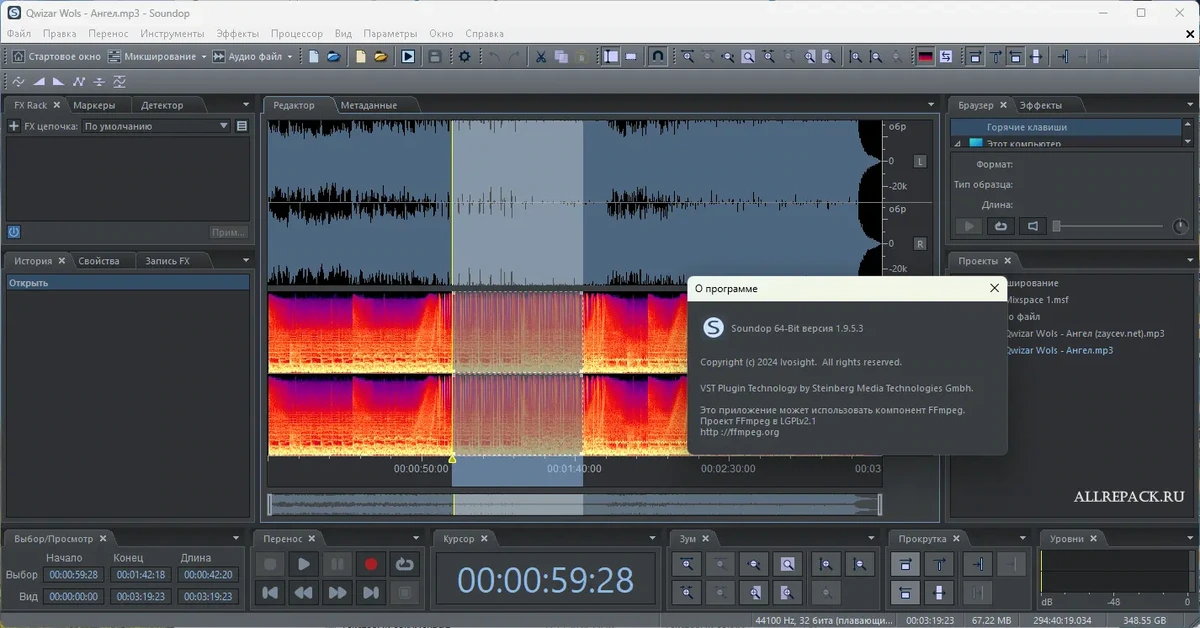Click the copy icon in toolbar
This screenshot has height=628, width=1200.
pos(561,57)
